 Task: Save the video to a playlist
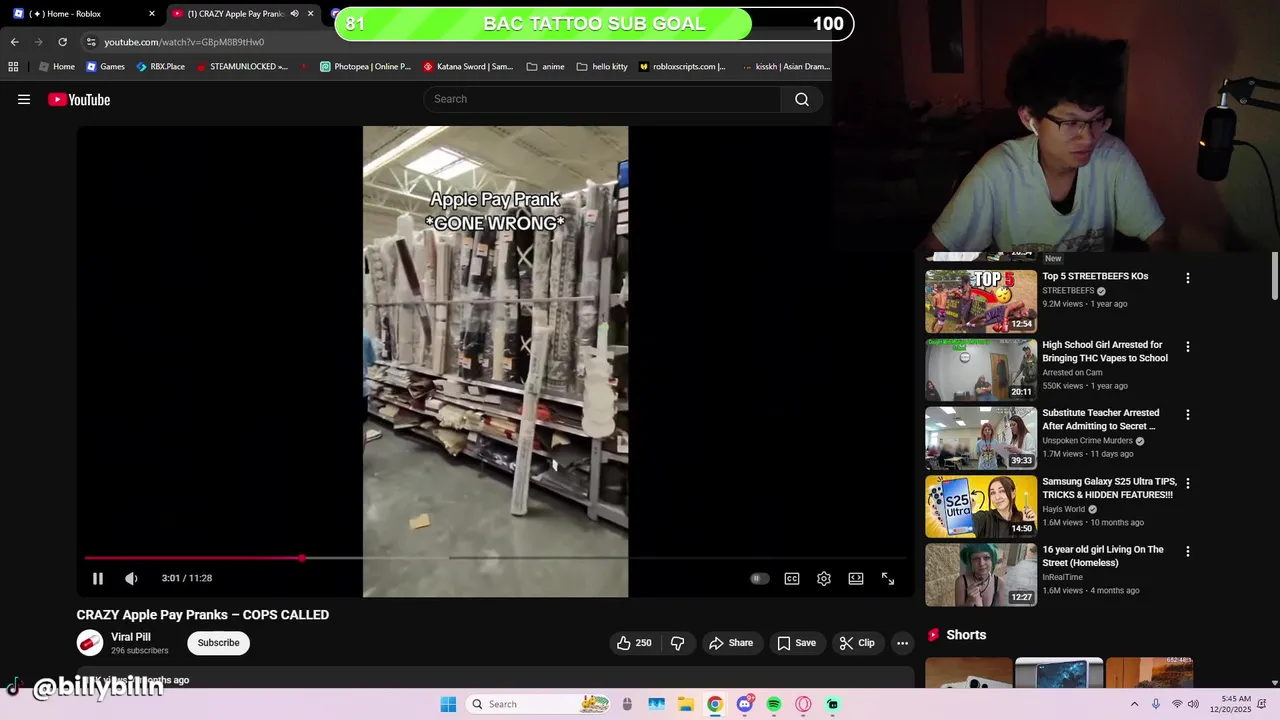pos(797,643)
